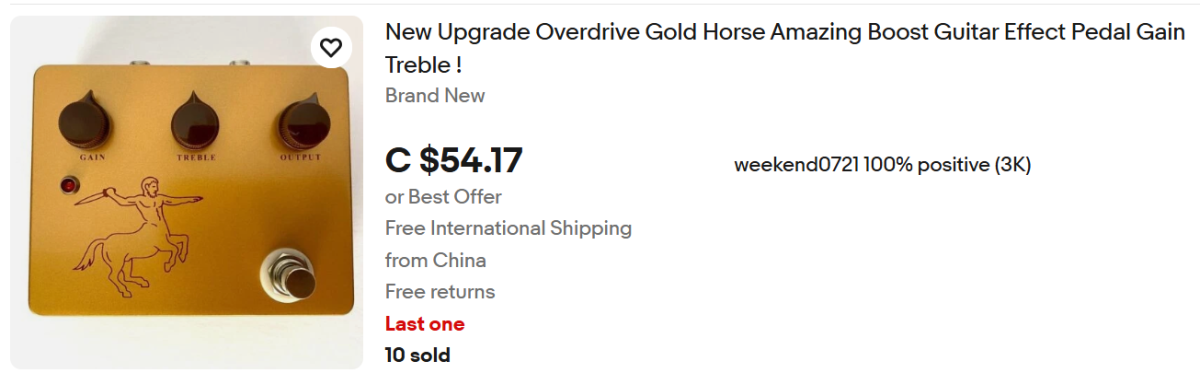
Task: Click the 'Brand New' condition label
Action: tap(435, 96)
